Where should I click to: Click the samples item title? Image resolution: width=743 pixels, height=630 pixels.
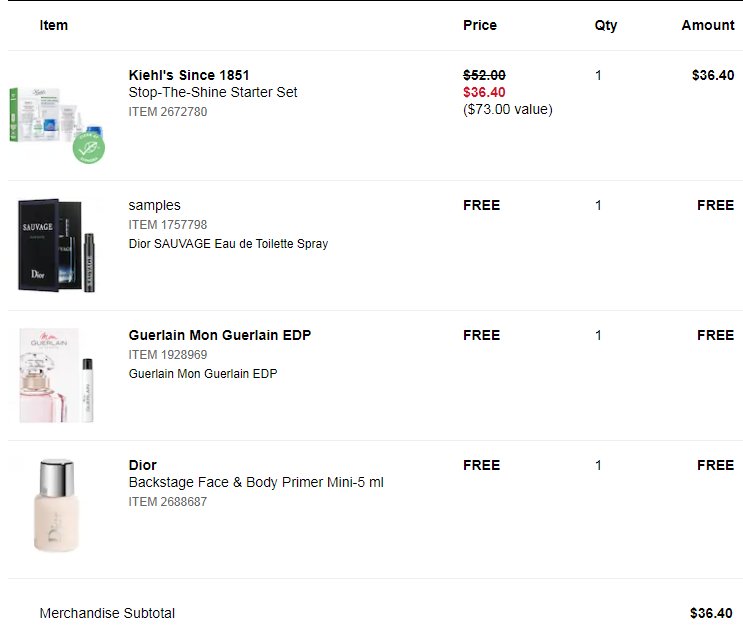pos(155,205)
